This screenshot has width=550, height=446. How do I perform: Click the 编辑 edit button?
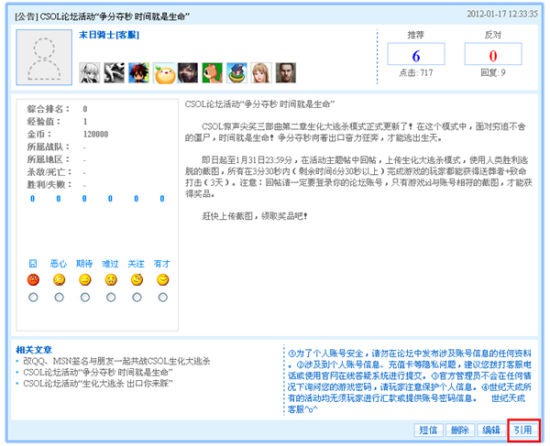point(491,430)
